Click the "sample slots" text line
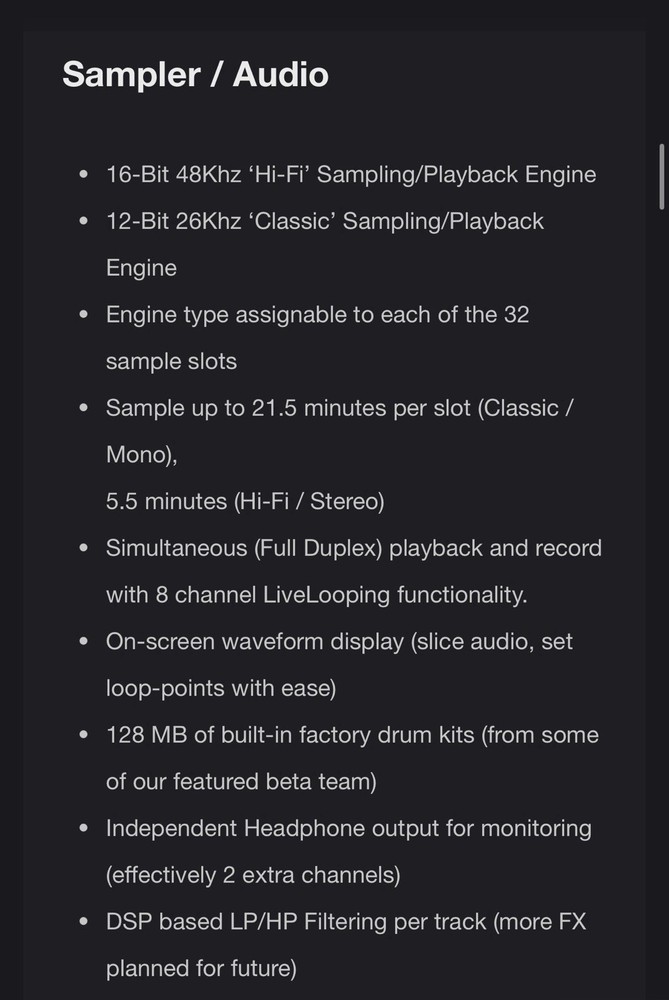Viewport: 669px width, 1000px height. tap(171, 361)
